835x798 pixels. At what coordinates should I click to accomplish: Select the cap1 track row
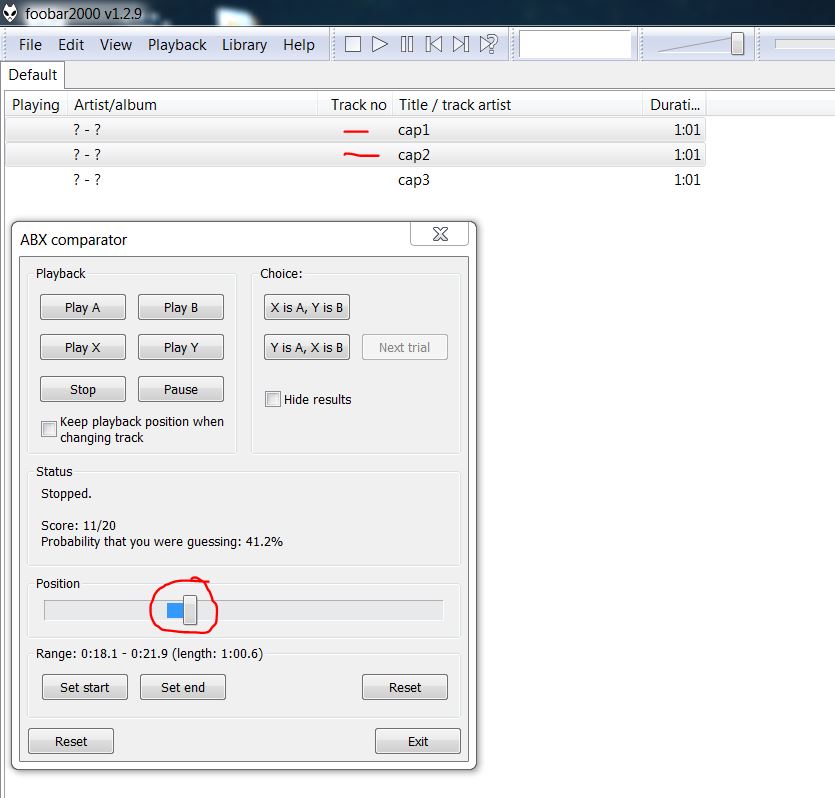355,130
